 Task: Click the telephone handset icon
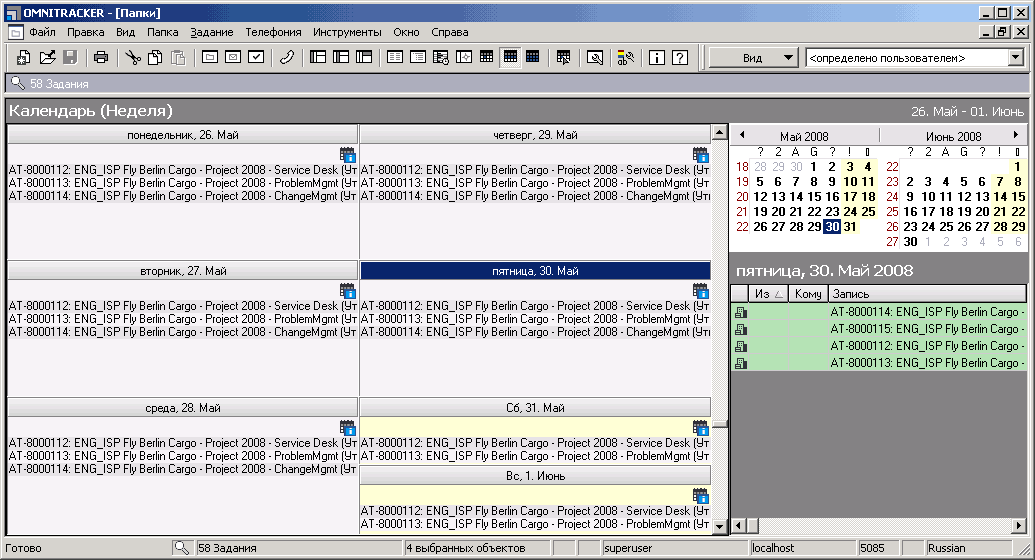point(286,57)
